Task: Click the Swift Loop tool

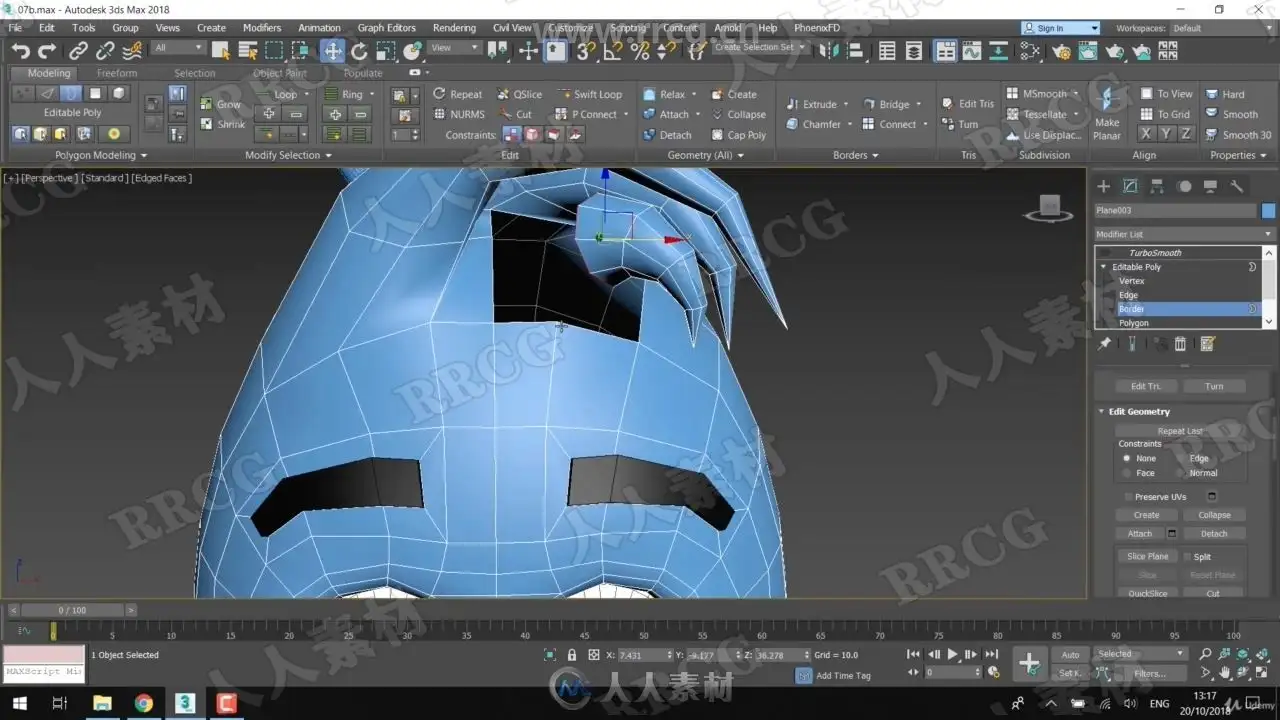Action: coord(590,94)
